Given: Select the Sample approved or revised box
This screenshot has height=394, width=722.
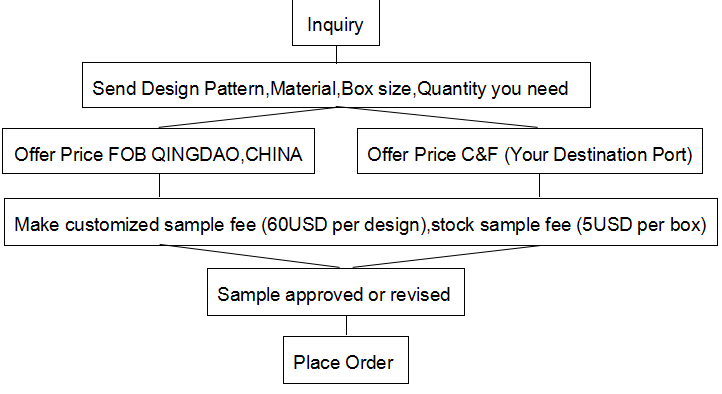Looking at the screenshot, I should point(336,292).
